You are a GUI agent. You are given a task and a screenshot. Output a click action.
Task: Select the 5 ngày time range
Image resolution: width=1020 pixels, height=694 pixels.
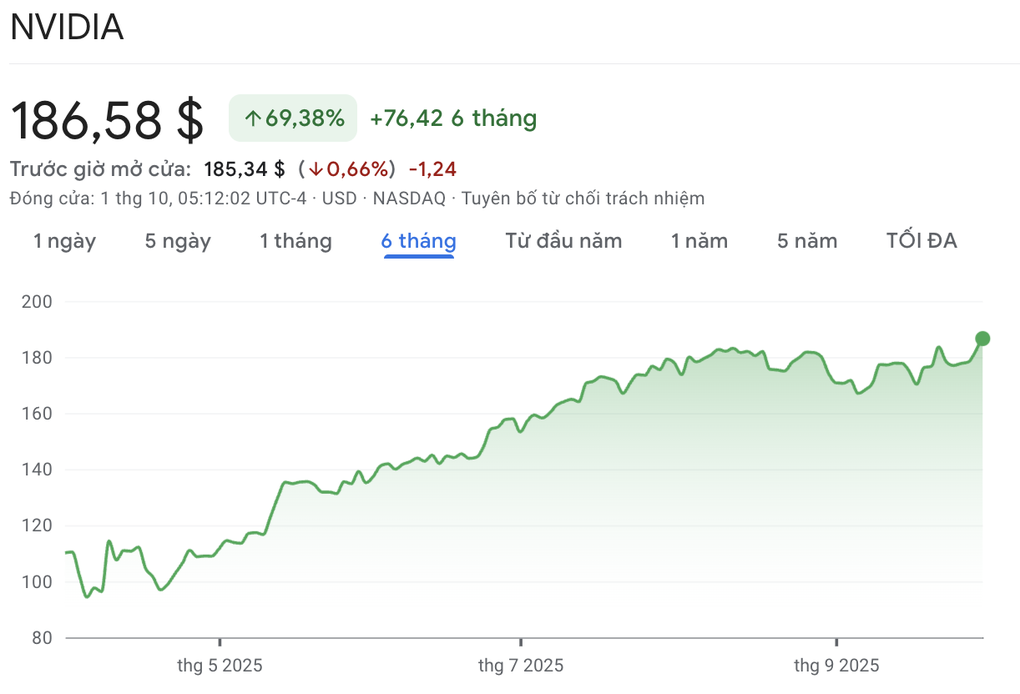[178, 241]
